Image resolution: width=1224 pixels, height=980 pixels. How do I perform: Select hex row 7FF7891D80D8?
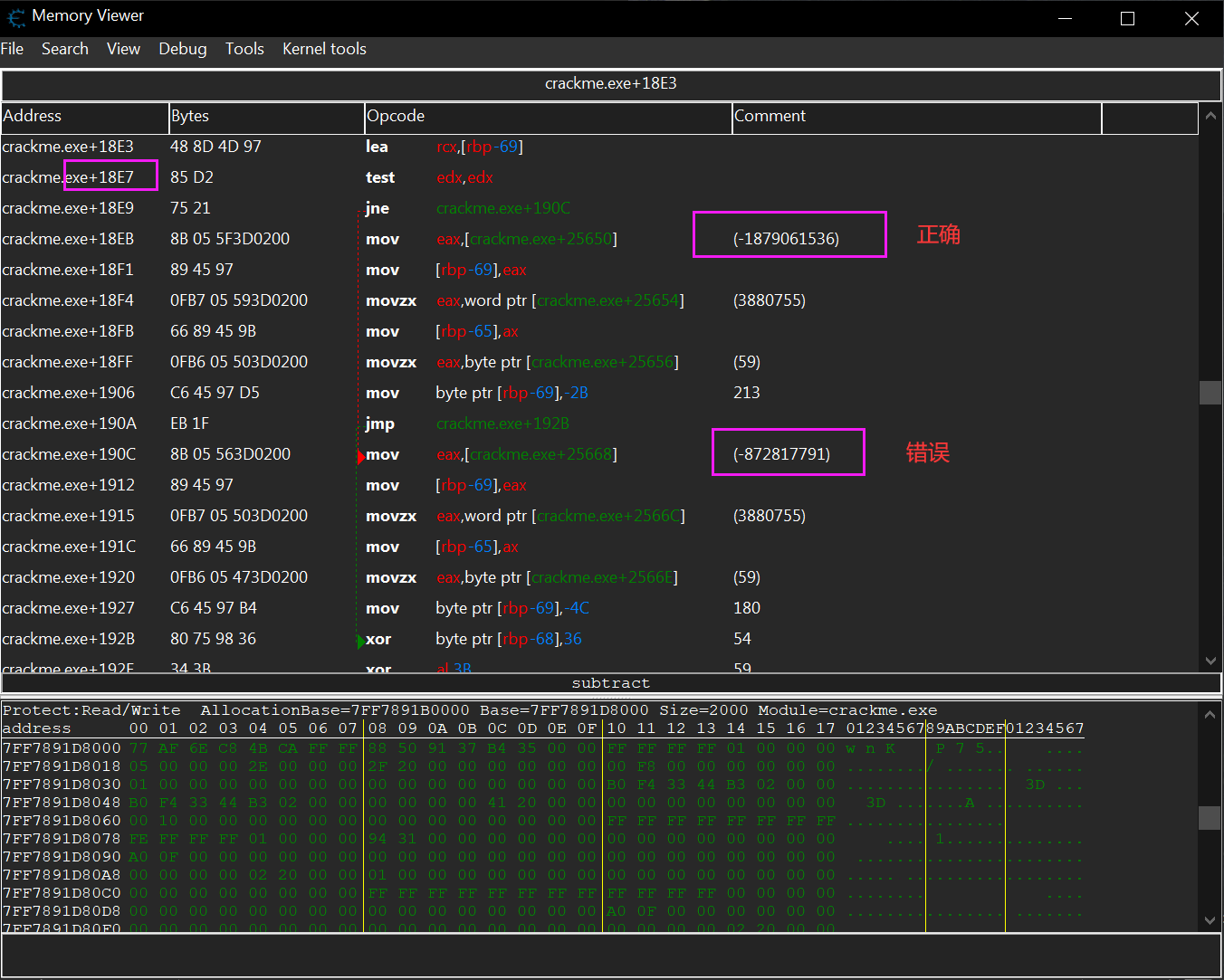point(542,911)
